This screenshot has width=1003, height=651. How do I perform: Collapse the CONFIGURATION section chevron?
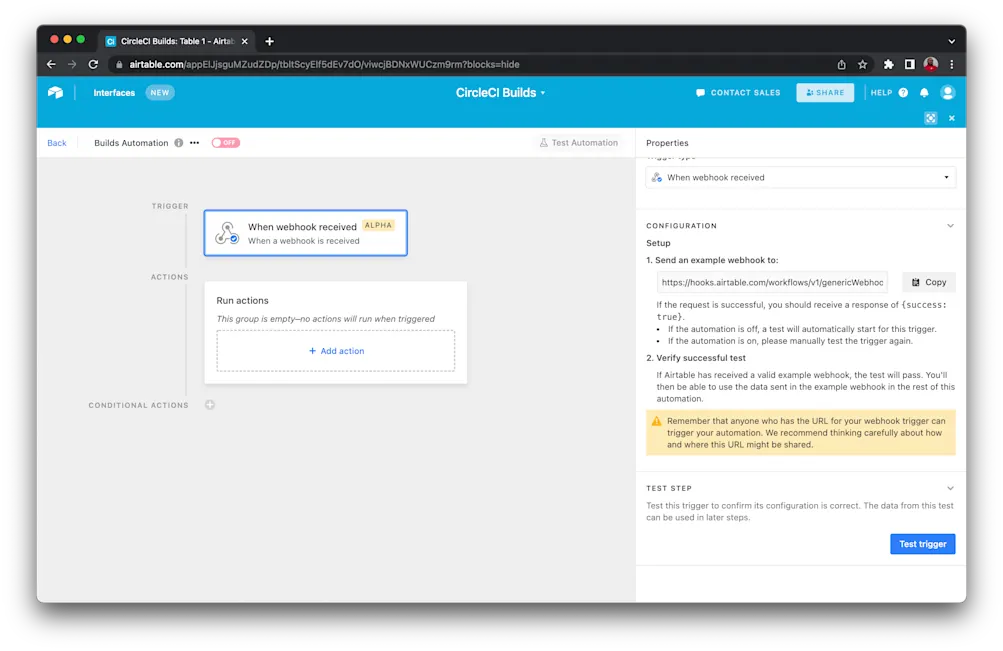pos(949,225)
